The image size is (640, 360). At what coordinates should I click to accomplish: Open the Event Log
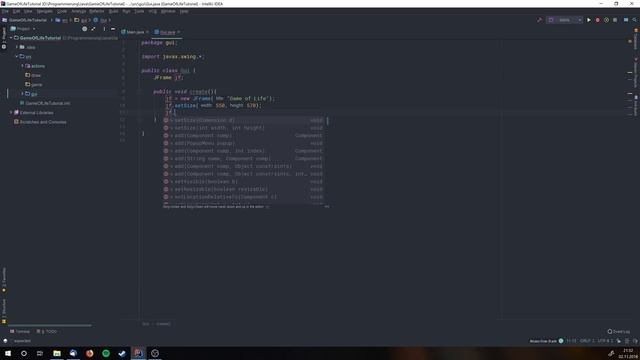click(x=619, y=331)
